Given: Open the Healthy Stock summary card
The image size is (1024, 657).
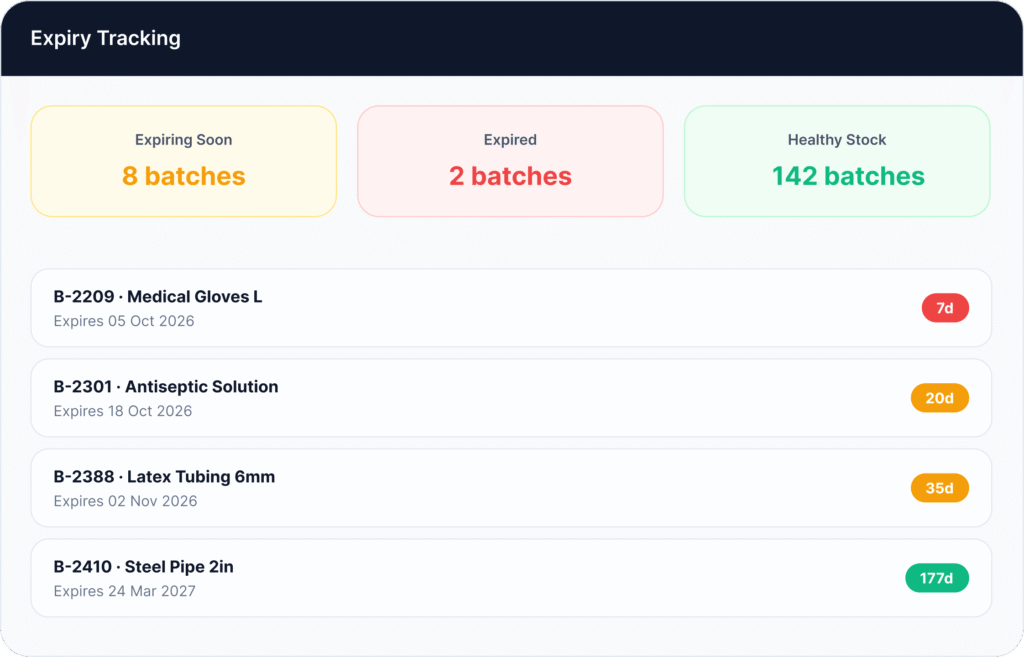Looking at the screenshot, I should tap(837, 161).
